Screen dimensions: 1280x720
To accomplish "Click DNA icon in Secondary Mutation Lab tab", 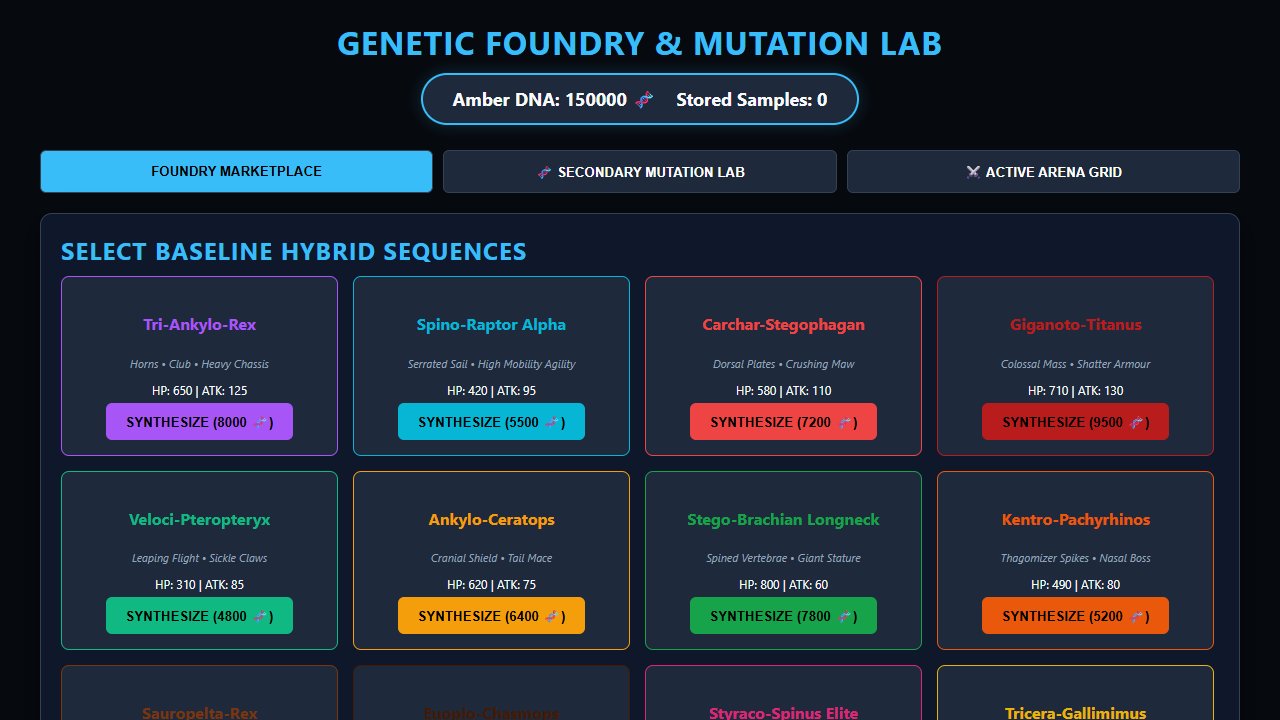I will point(544,172).
